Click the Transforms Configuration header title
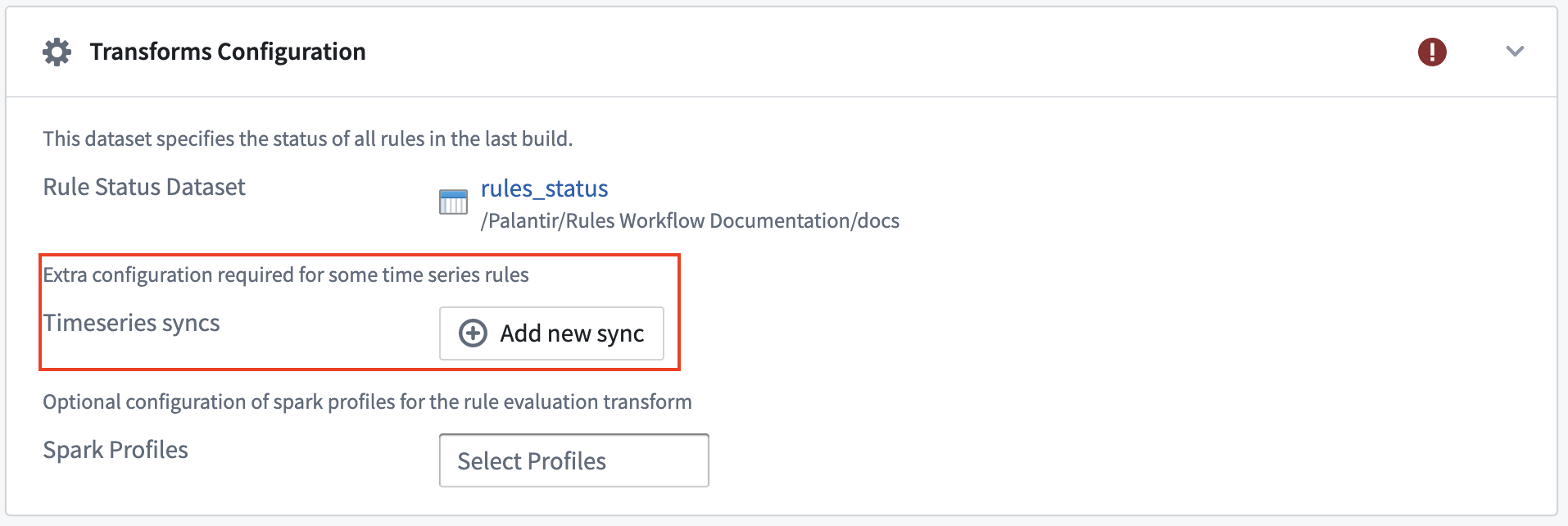 [228, 52]
